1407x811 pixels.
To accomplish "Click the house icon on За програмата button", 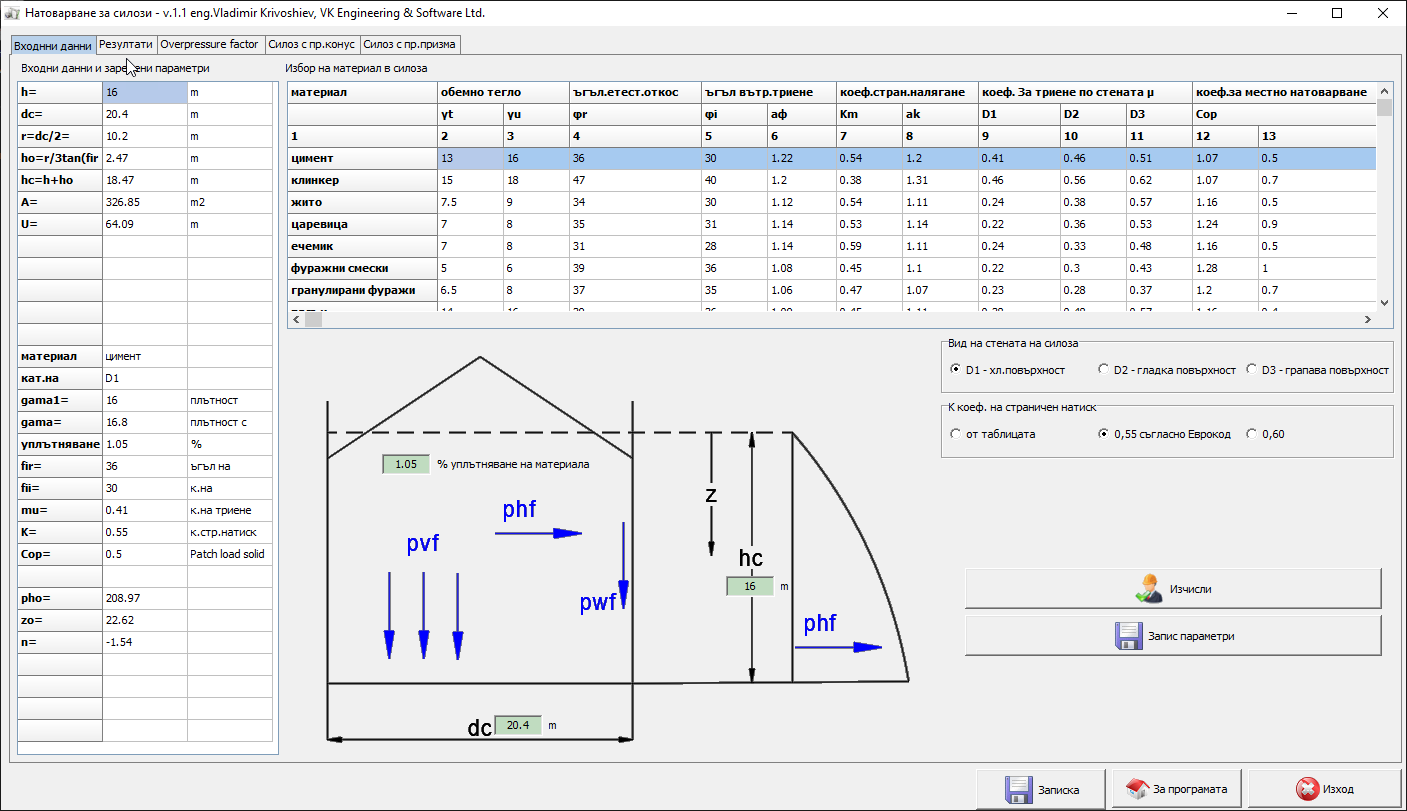I will tap(1136, 789).
